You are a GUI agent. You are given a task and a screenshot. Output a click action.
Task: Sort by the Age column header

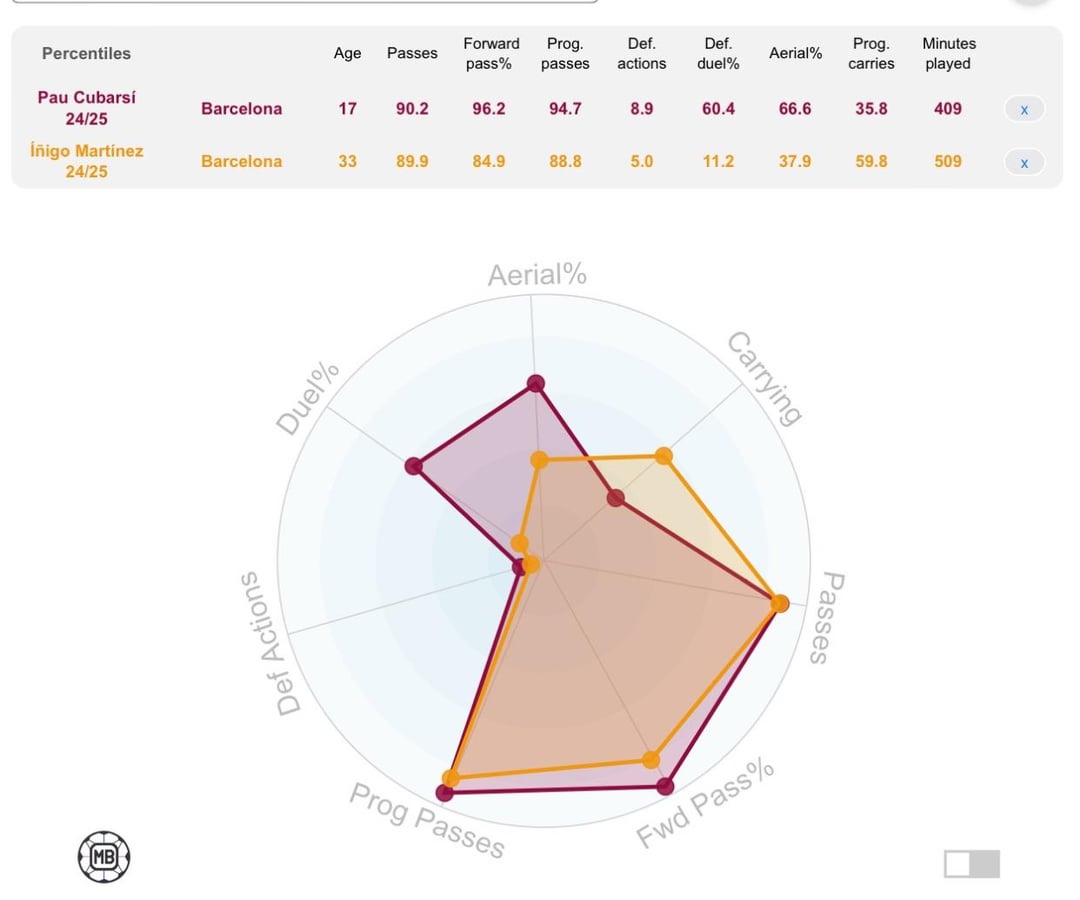[x=347, y=53]
